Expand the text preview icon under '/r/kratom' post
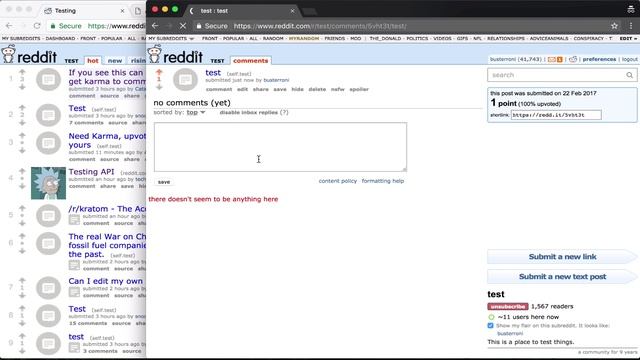The width and height of the screenshot is (640, 360). 74,220
